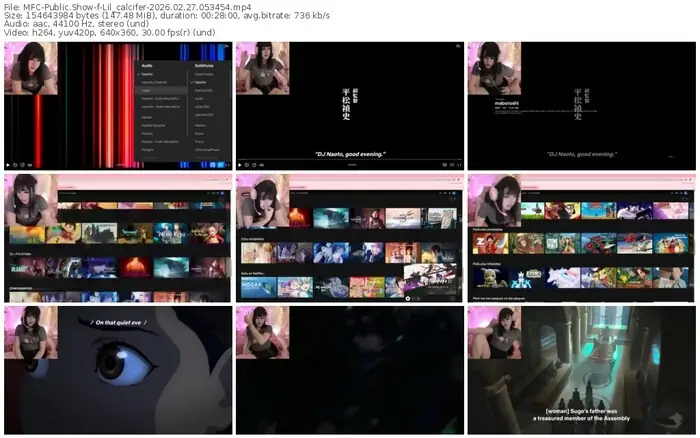Click the progress bar in the second frame's player
The height and width of the screenshot is (438, 700).
point(349,157)
